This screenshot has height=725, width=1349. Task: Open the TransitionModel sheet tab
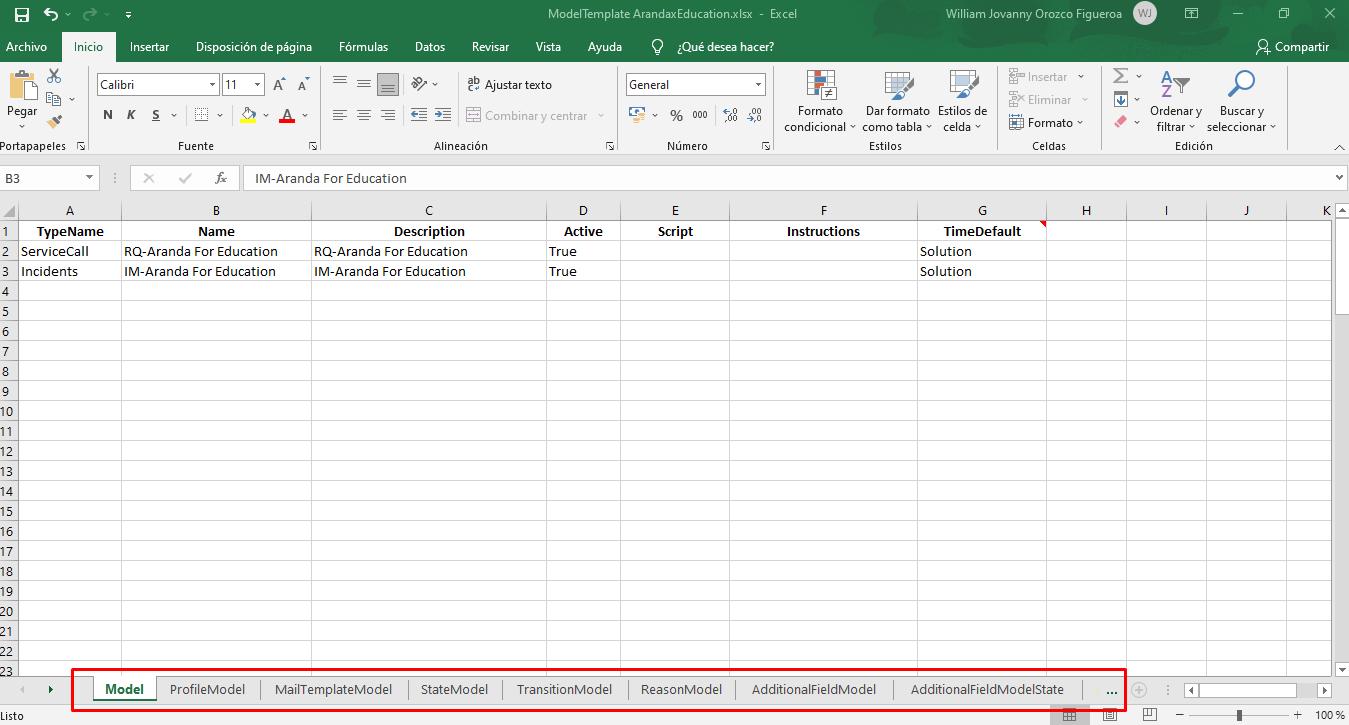coord(564,689)
